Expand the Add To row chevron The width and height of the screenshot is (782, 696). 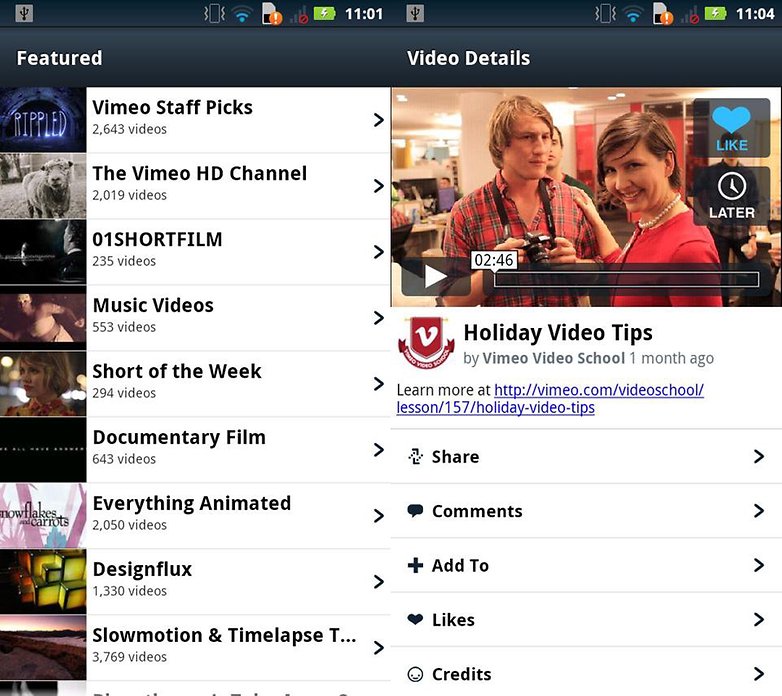click(759, 565)
